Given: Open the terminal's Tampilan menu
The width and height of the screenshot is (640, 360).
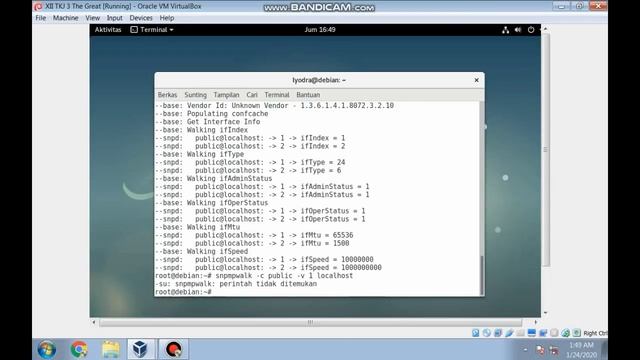Looking at the screenshot, I should click(x=226, y=95).
